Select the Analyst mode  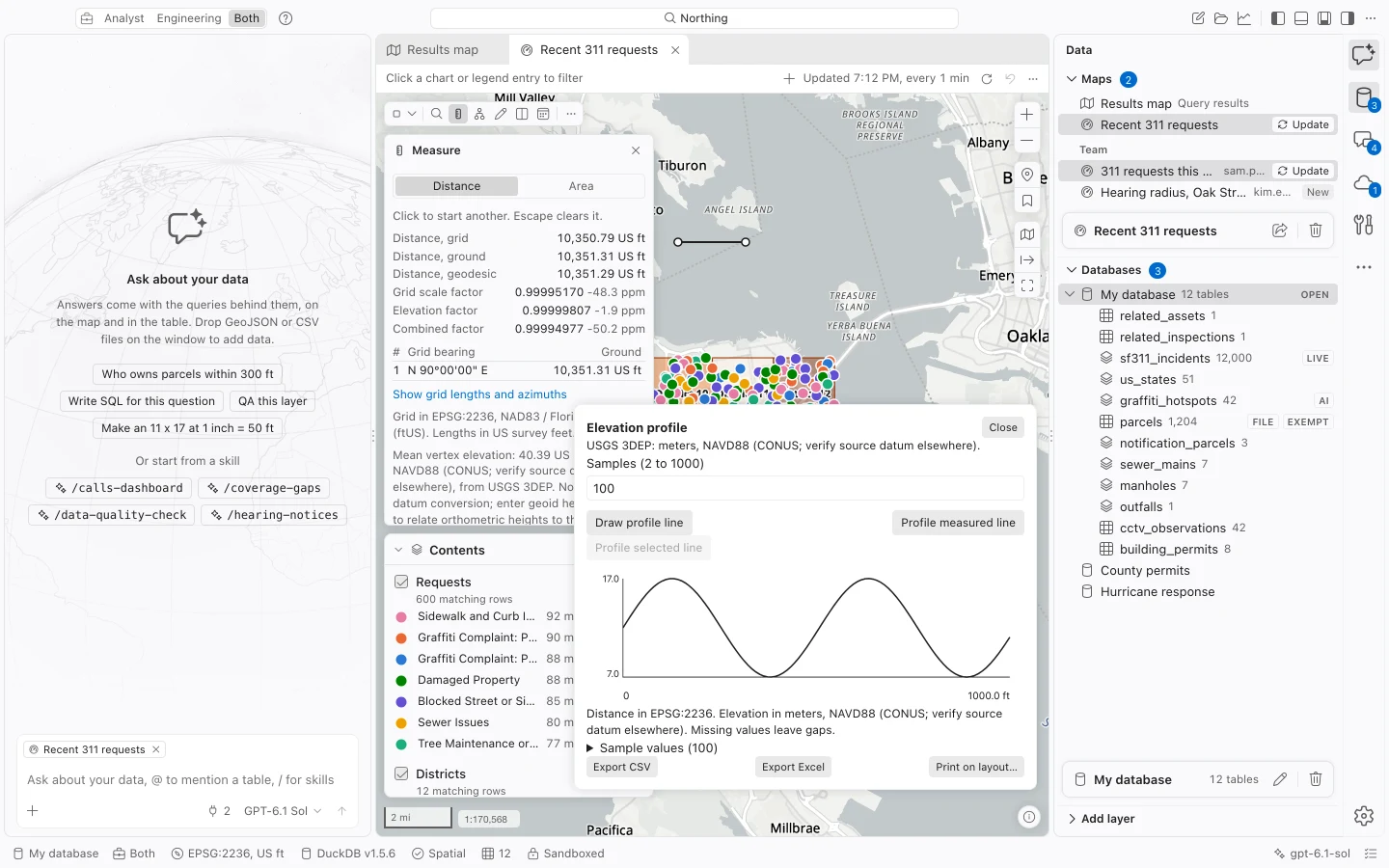click(124, 18)
